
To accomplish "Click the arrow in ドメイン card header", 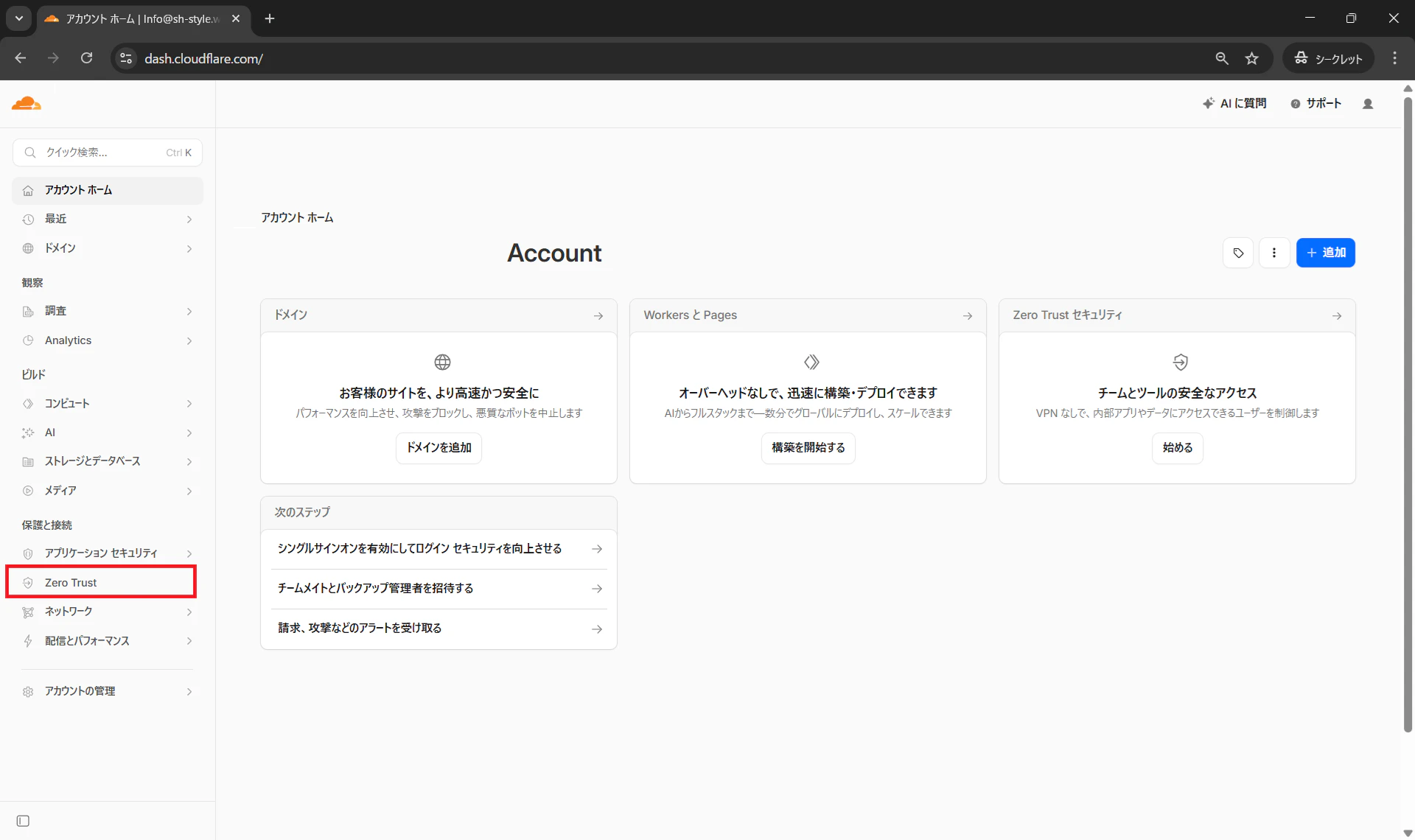I will [598, 315].
